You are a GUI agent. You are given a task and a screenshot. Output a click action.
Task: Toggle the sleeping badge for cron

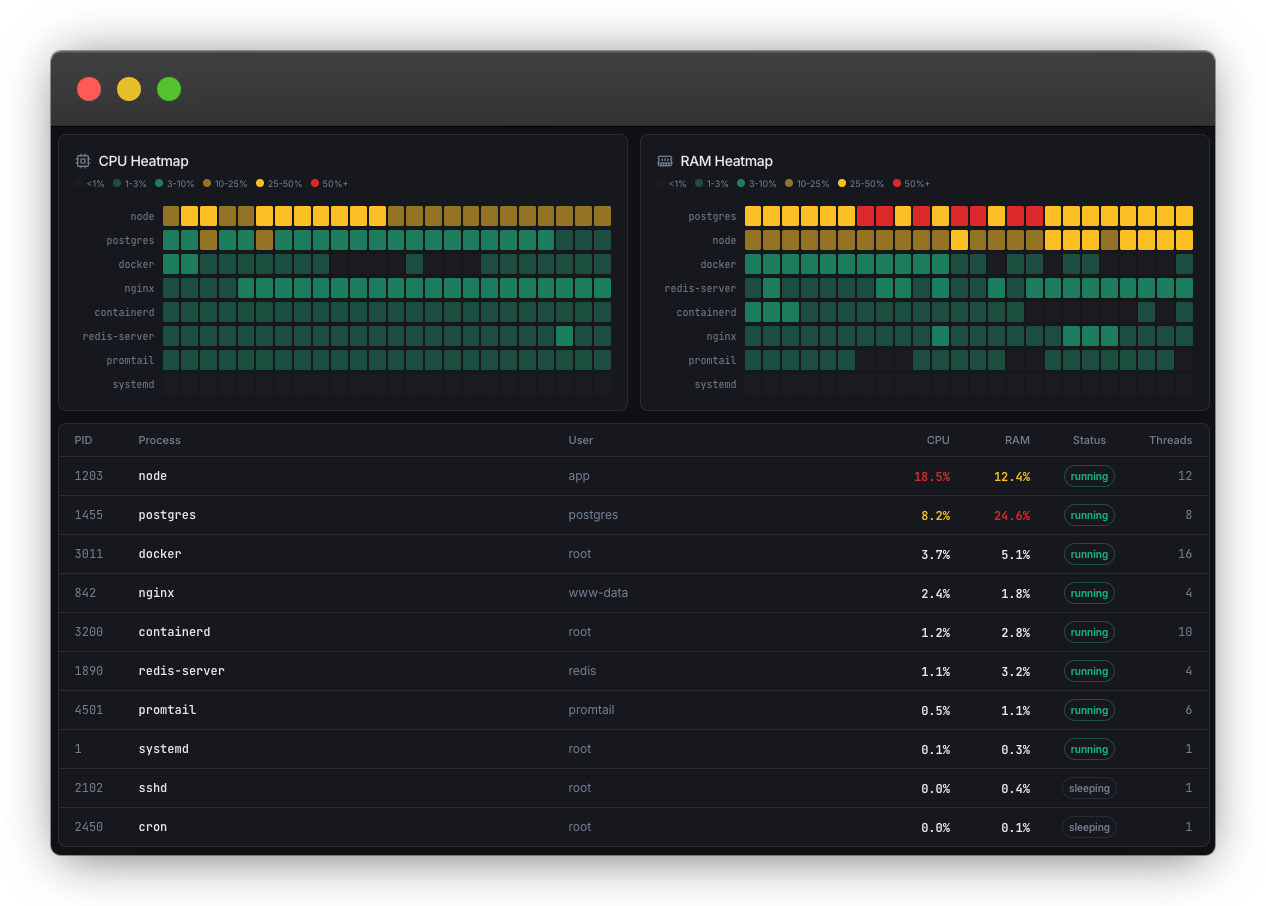[x=1089, y=827]
